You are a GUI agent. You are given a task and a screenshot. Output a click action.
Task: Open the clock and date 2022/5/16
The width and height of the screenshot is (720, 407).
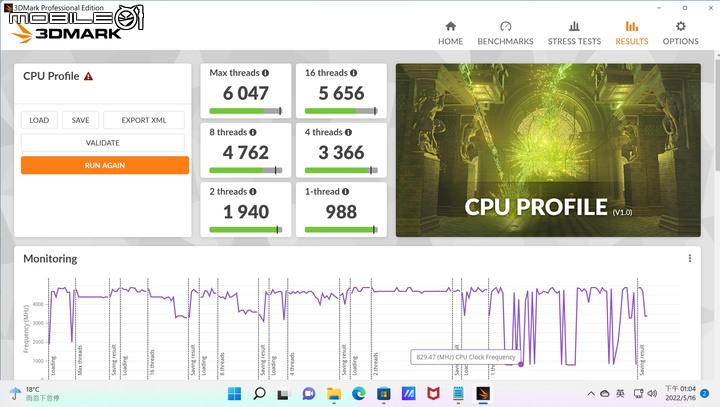680,394
